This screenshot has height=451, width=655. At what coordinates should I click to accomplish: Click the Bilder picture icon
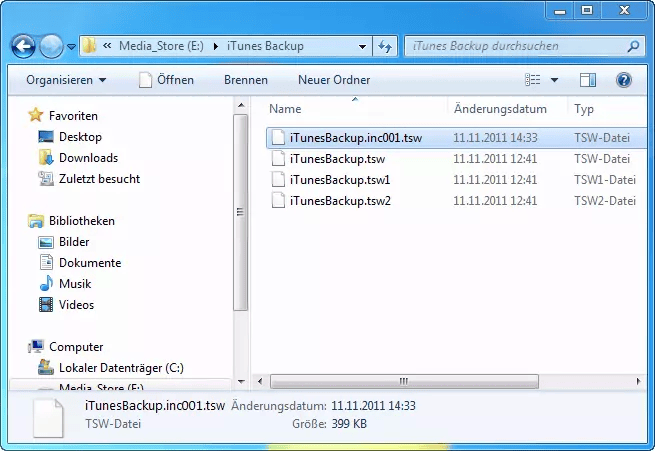click(x=46, y=242)
